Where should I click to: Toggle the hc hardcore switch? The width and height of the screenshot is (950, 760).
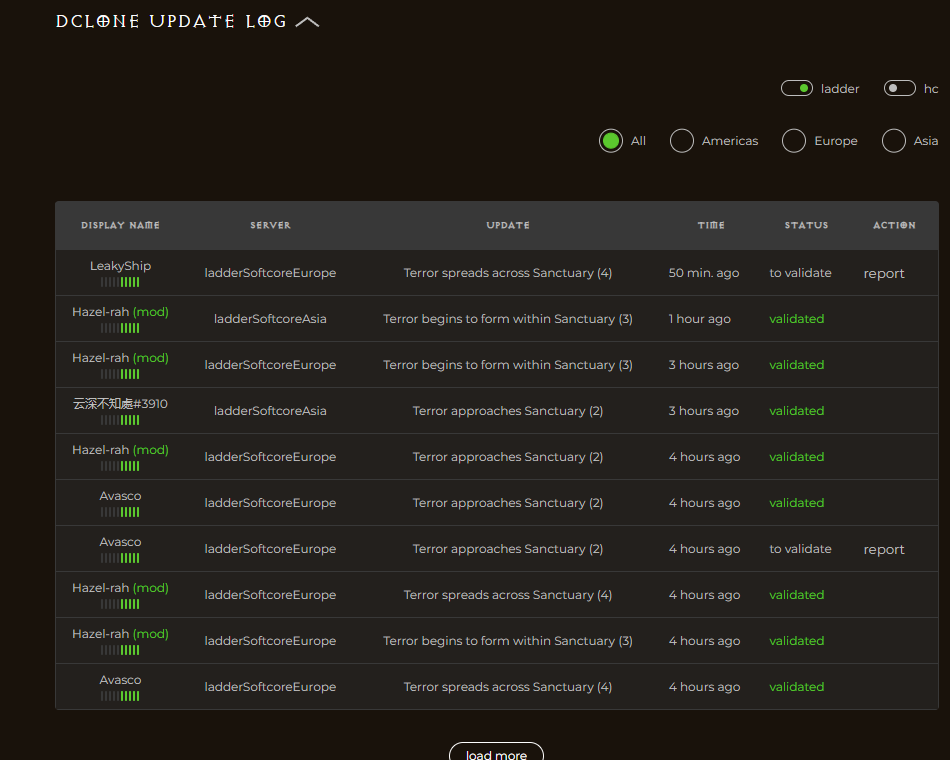(899, 89)
